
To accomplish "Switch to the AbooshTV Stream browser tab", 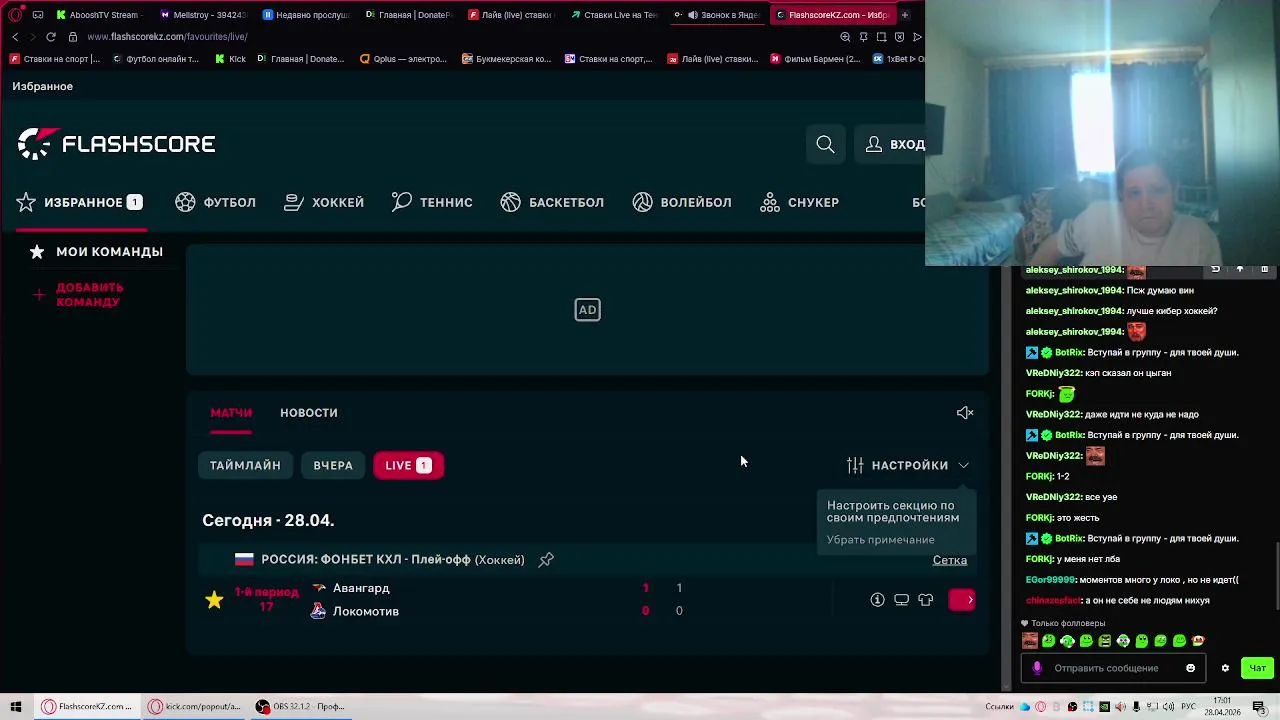I will coord(103,15).
